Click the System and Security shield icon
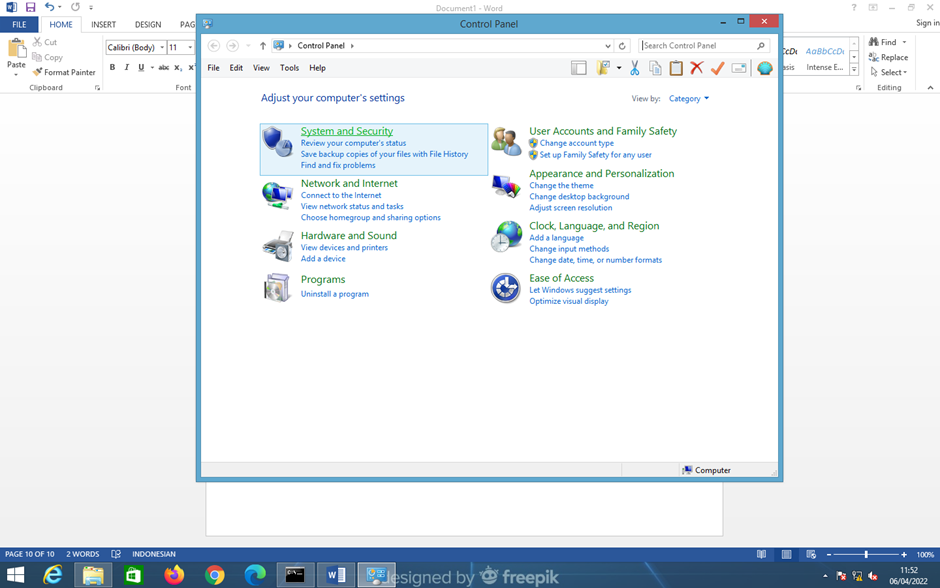Viewport: 940px width, 588px height. (x=277, y=142)
